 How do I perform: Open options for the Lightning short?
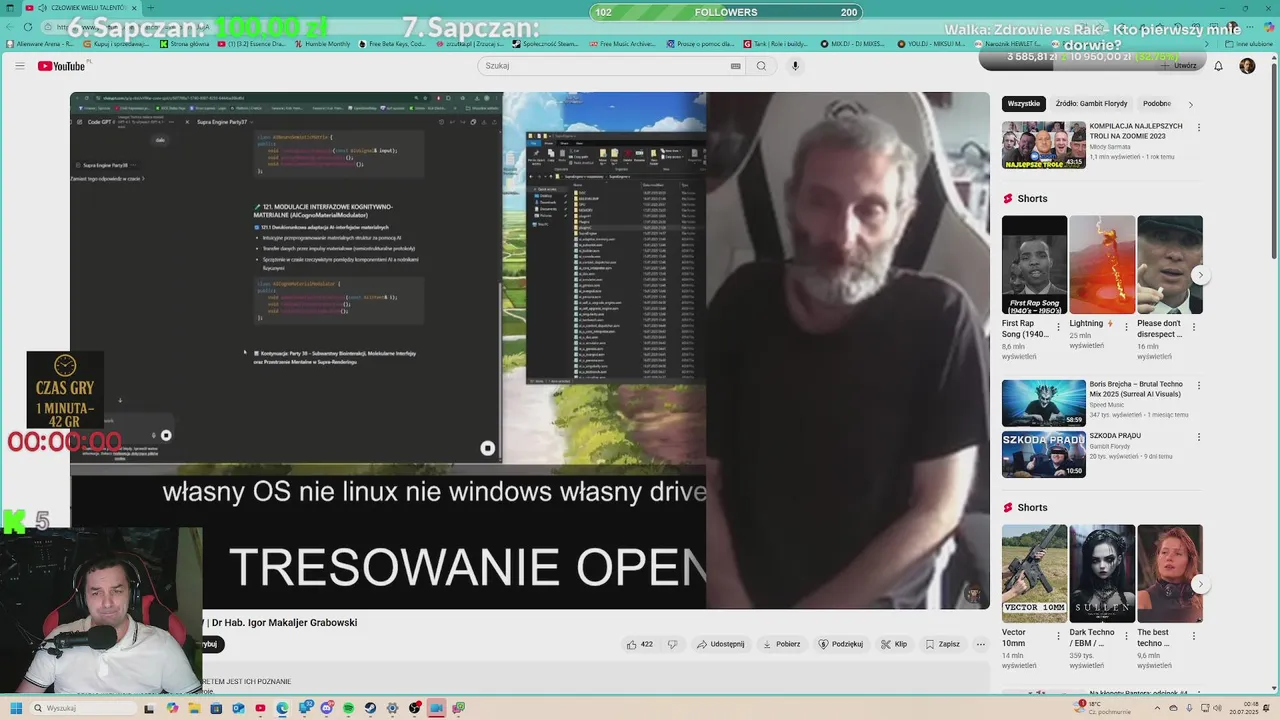pos(1127,327)
